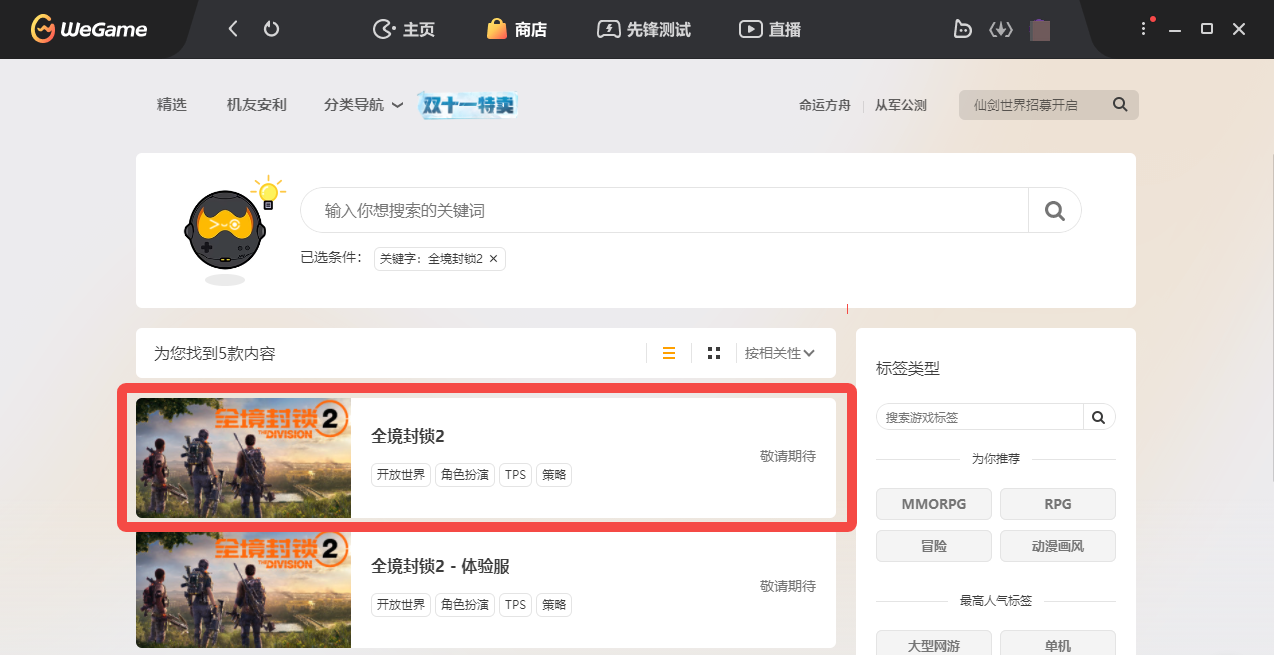
Task: Expand the 按相关性 sort dropdown
Action: pyautogui.click(x=779, y=353)
